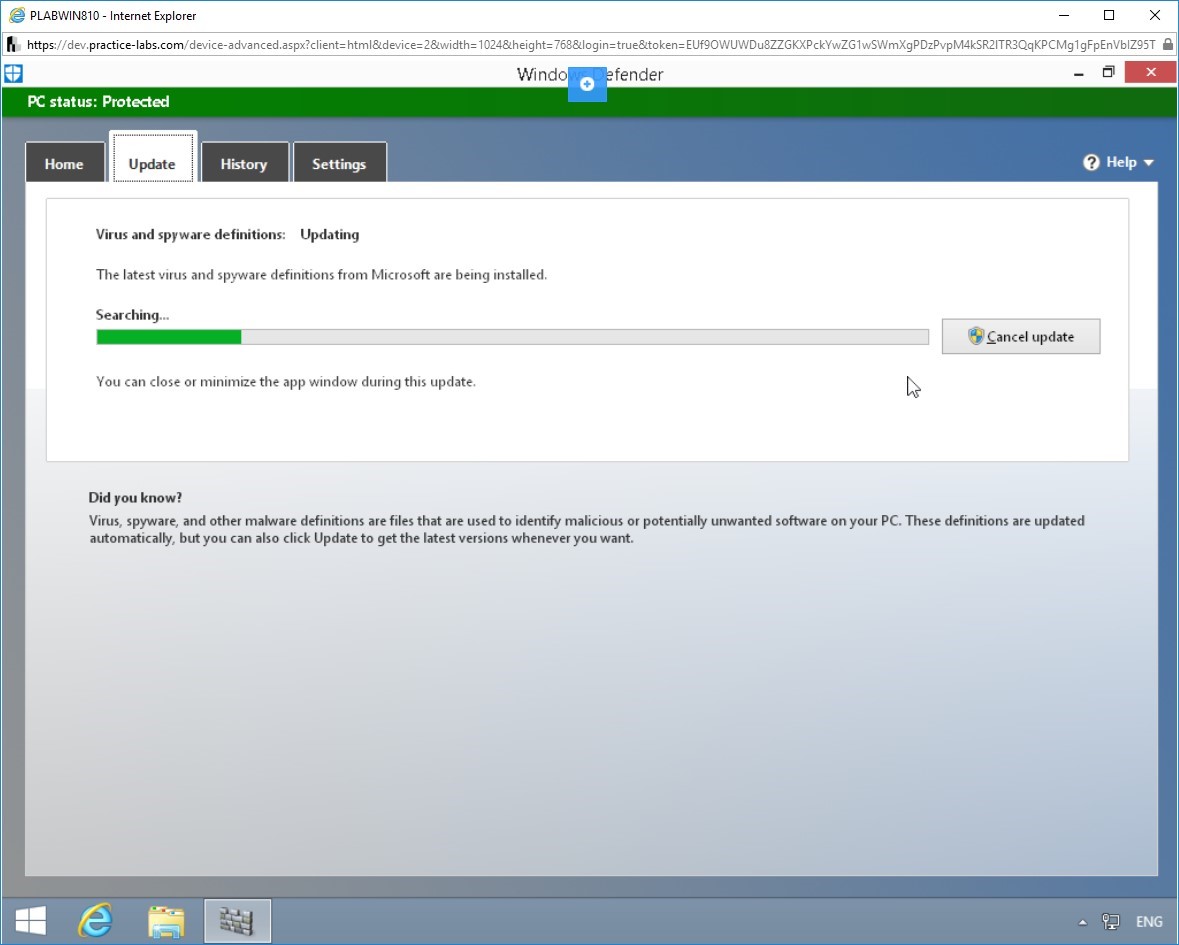Click the 'Searching...' status text
The image size is (1179, 945).
click(132, 315)
